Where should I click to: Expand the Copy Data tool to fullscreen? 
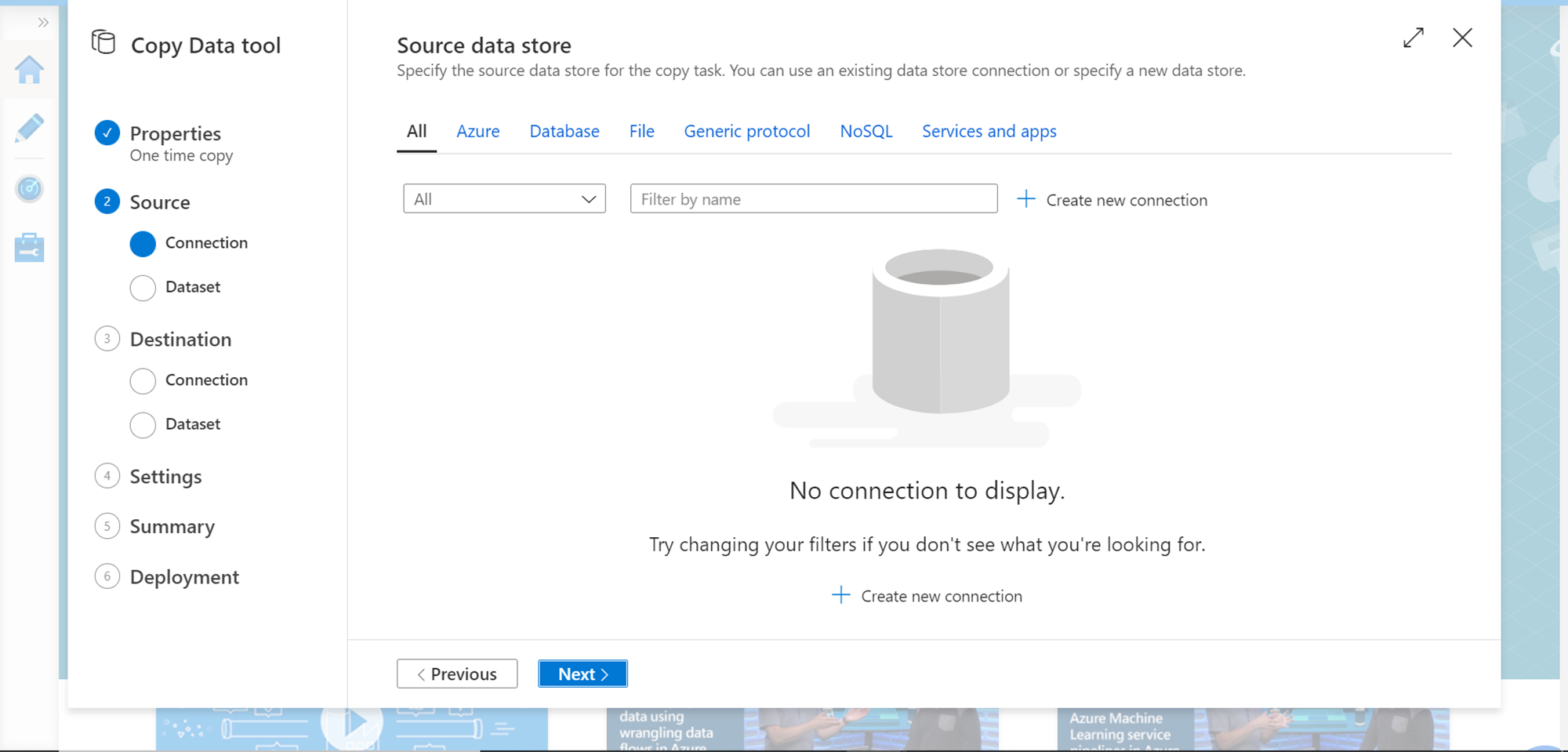1413,38
